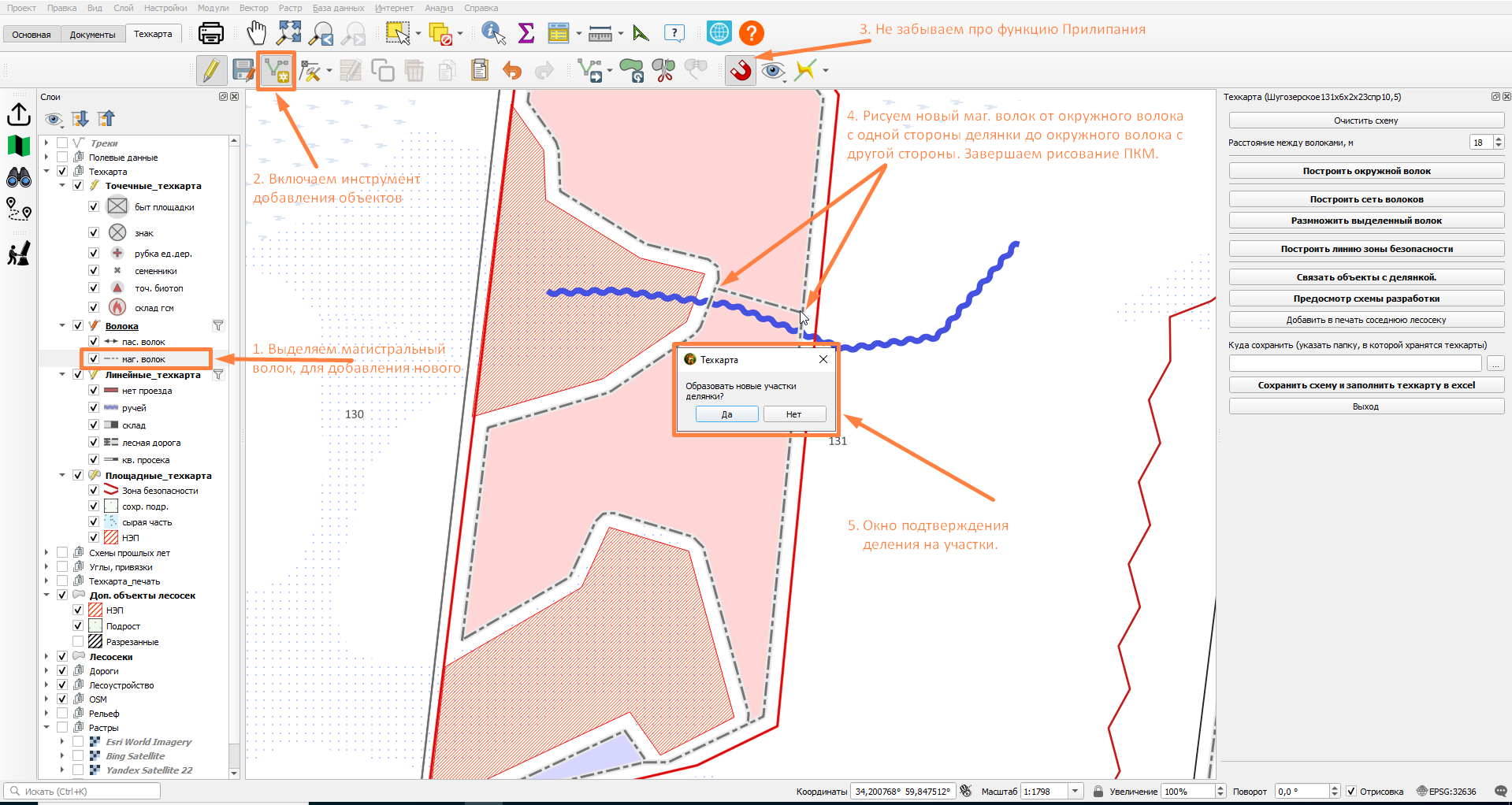1512x805 pixels.
Task: Open the Вектор menu
Action: 254,8
